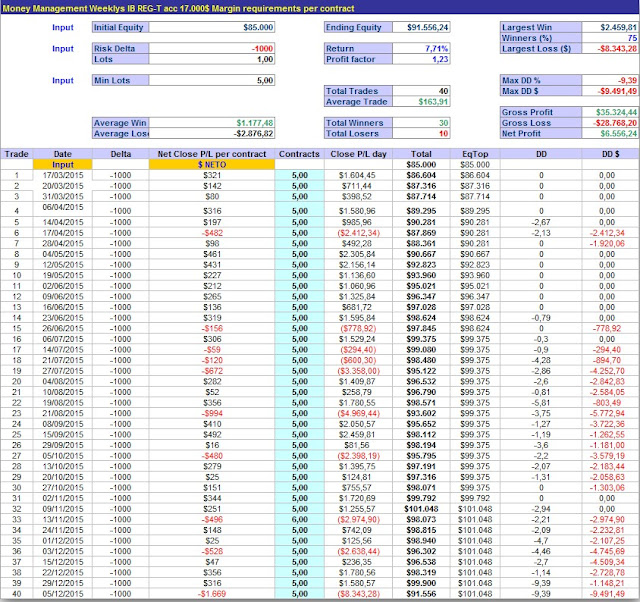Select the Total Winners value 30
This screenshot has width=640, height=602.
421,123
